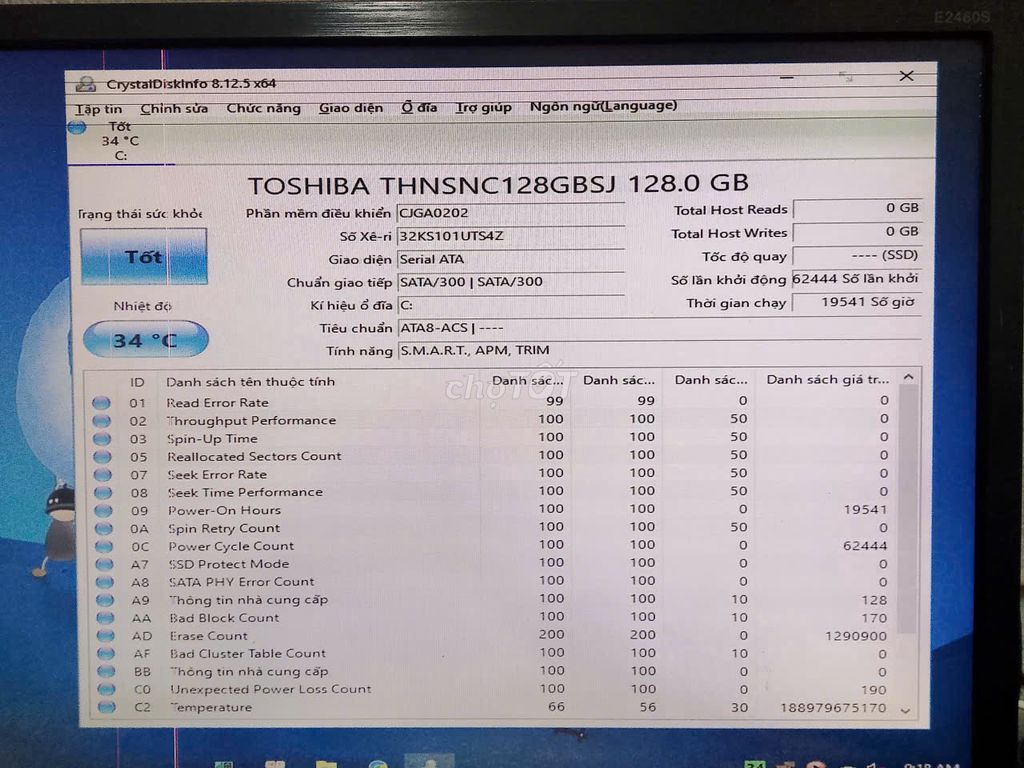Click status icon for Unexpected Power Loss Count
The image size is (1024, 768).
click(106, 689)
